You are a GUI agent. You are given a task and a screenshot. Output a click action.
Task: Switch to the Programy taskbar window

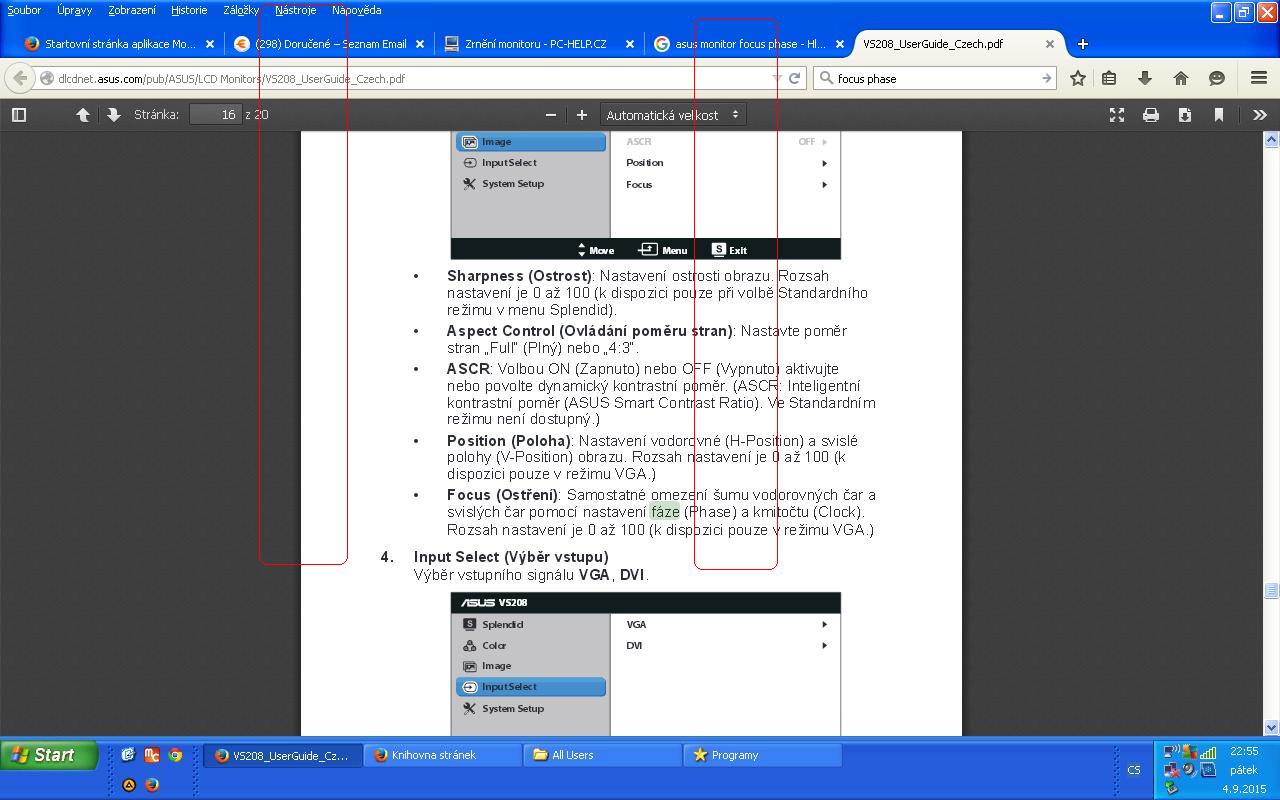pos(762,755)
